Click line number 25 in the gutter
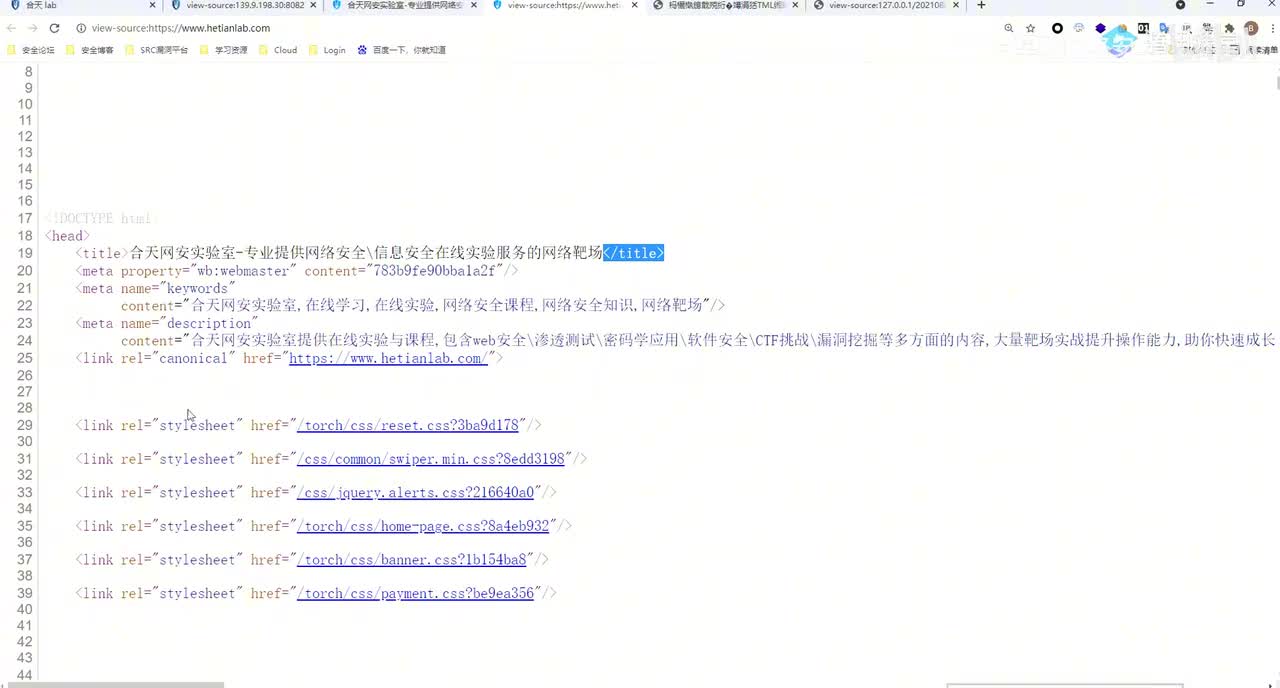This screenshot has width=1280, height=688. point(25,358)
